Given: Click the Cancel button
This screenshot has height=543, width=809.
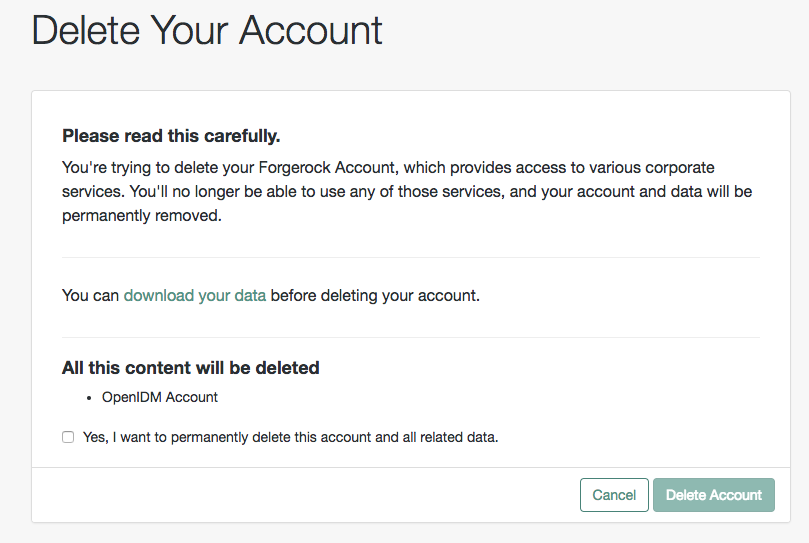Looking at the screenshot, I should pos(614,495).
